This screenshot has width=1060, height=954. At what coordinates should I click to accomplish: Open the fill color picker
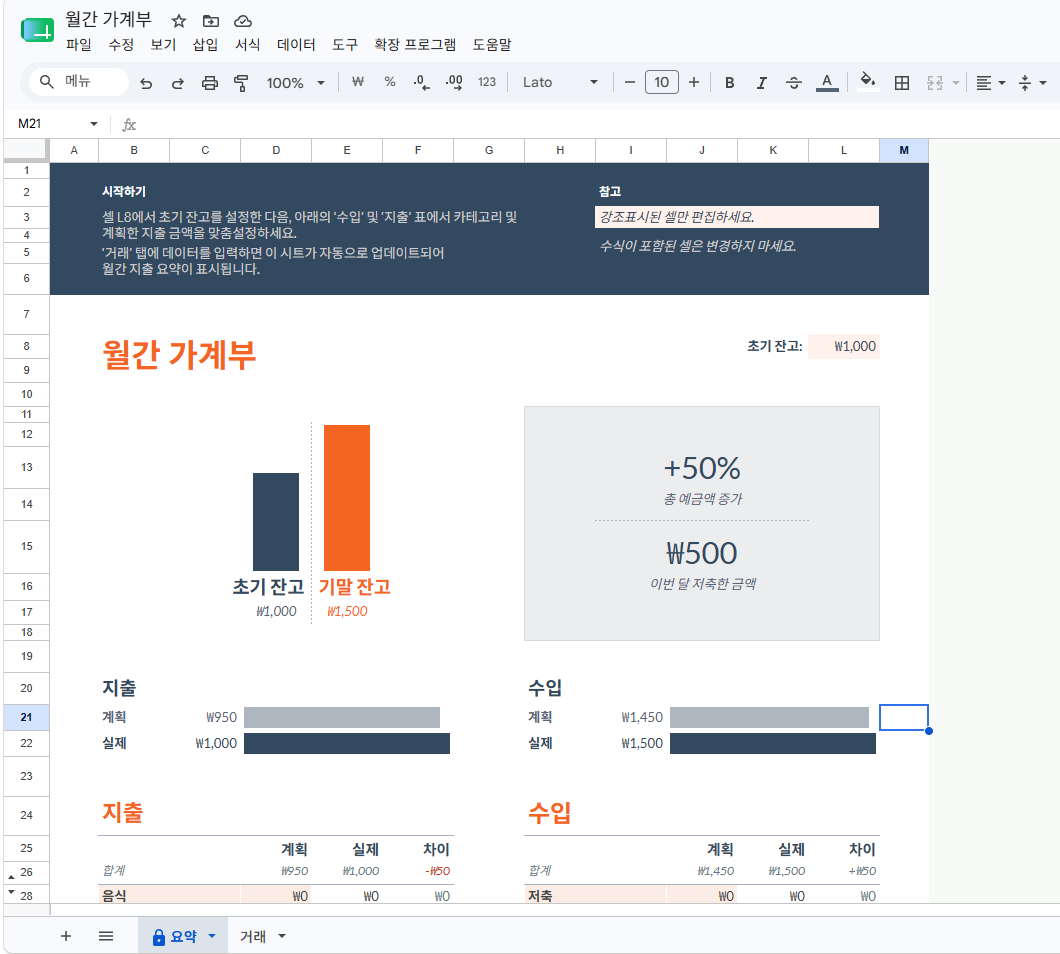tap(868, 82)
